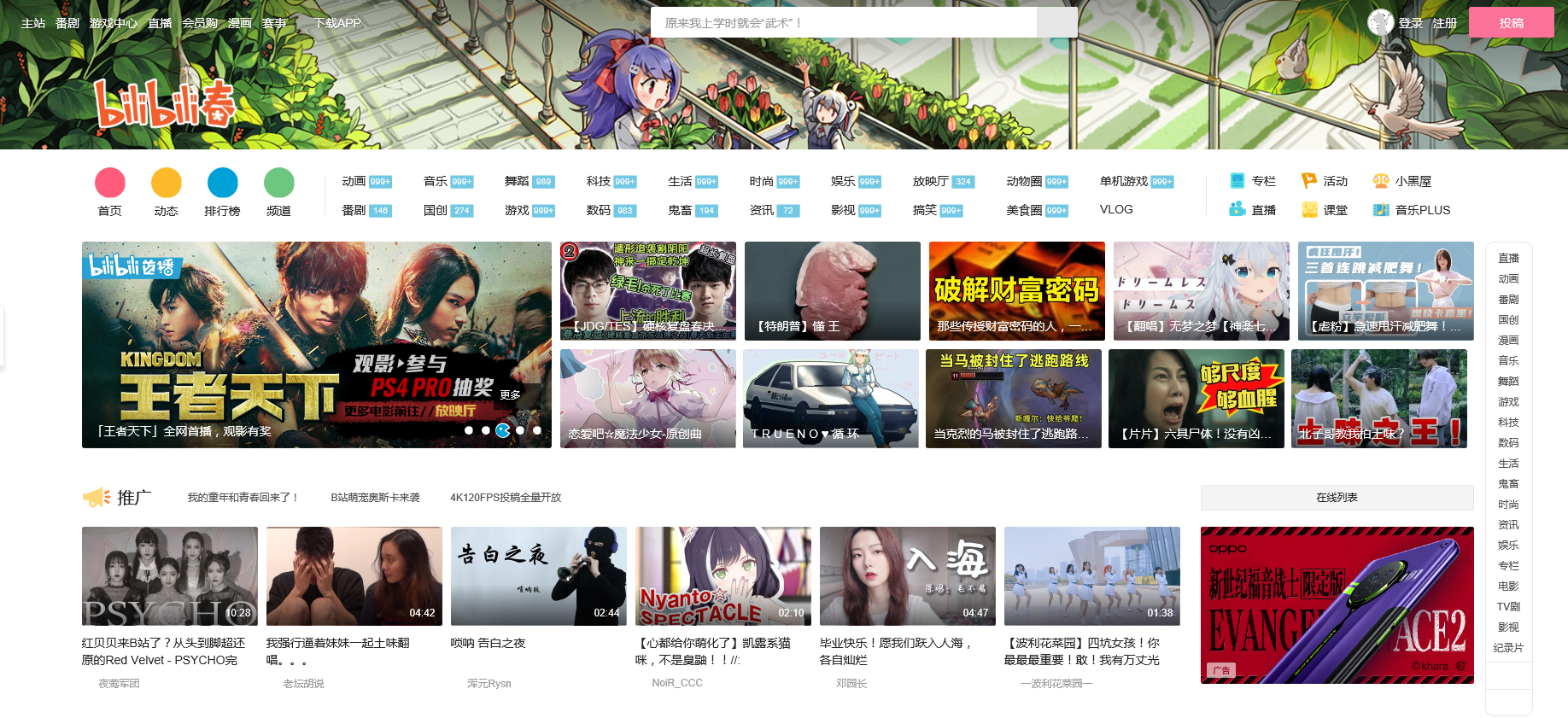
Task: Click the 专栏 column icon
Action: (x=1237, y=181)
